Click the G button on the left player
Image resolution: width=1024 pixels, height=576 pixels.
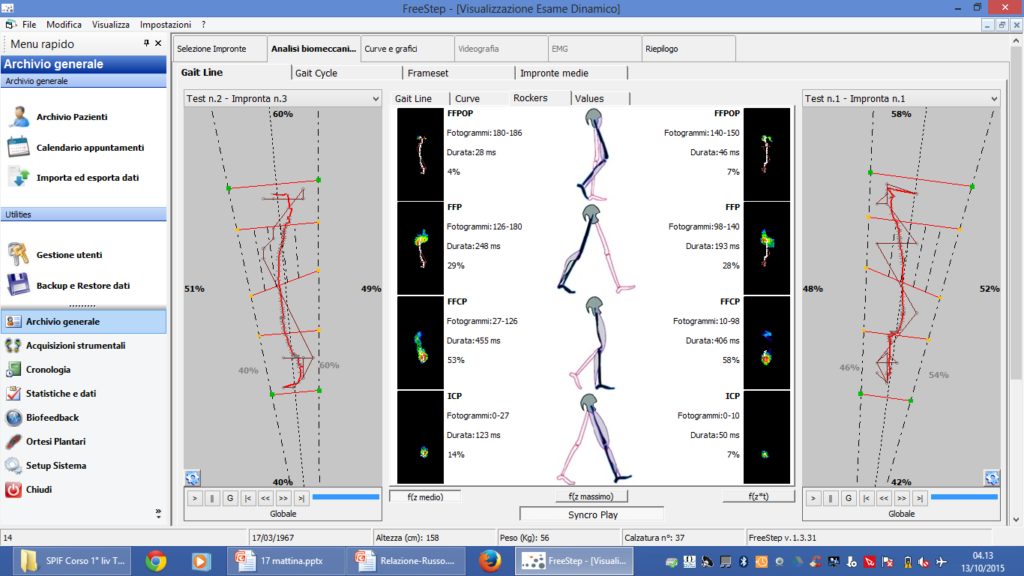tap(230, 498)
